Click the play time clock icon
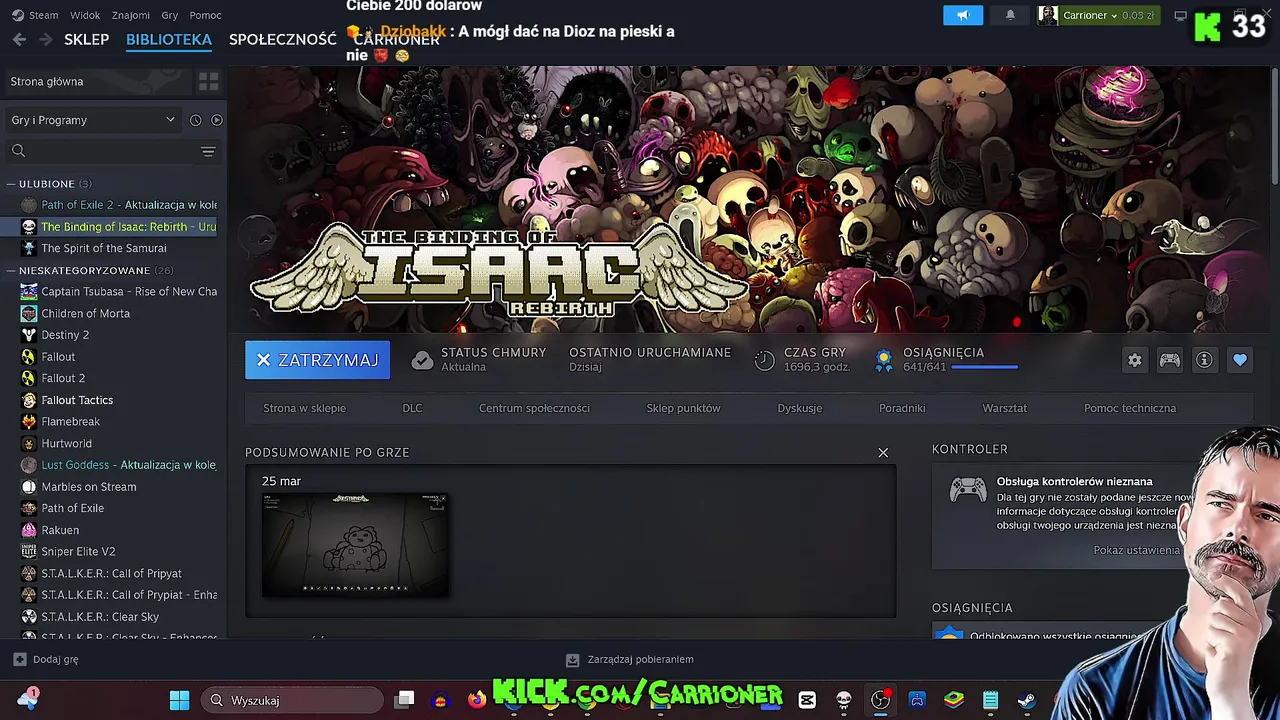 tap(765, 360)
